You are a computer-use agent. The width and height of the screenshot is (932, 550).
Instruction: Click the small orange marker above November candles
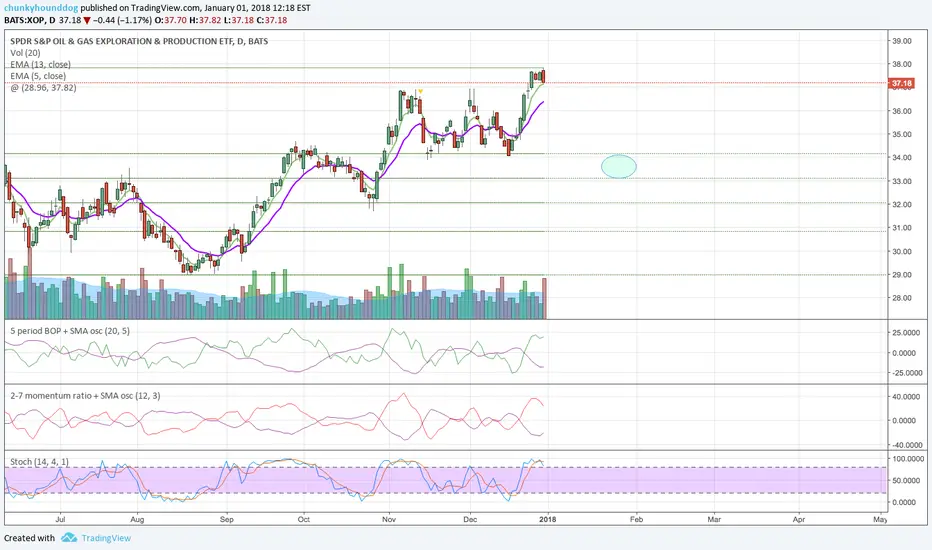pos(420,91)
